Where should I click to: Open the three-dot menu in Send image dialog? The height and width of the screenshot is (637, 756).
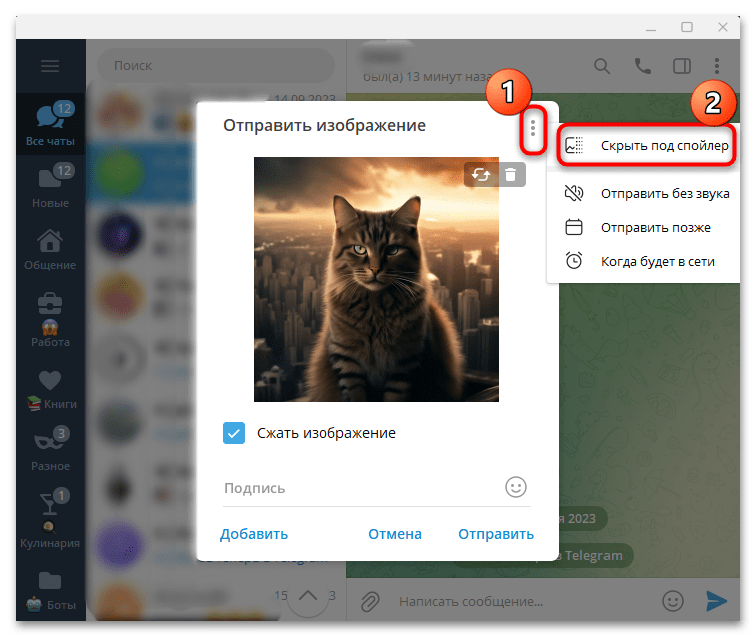[533, 128]
